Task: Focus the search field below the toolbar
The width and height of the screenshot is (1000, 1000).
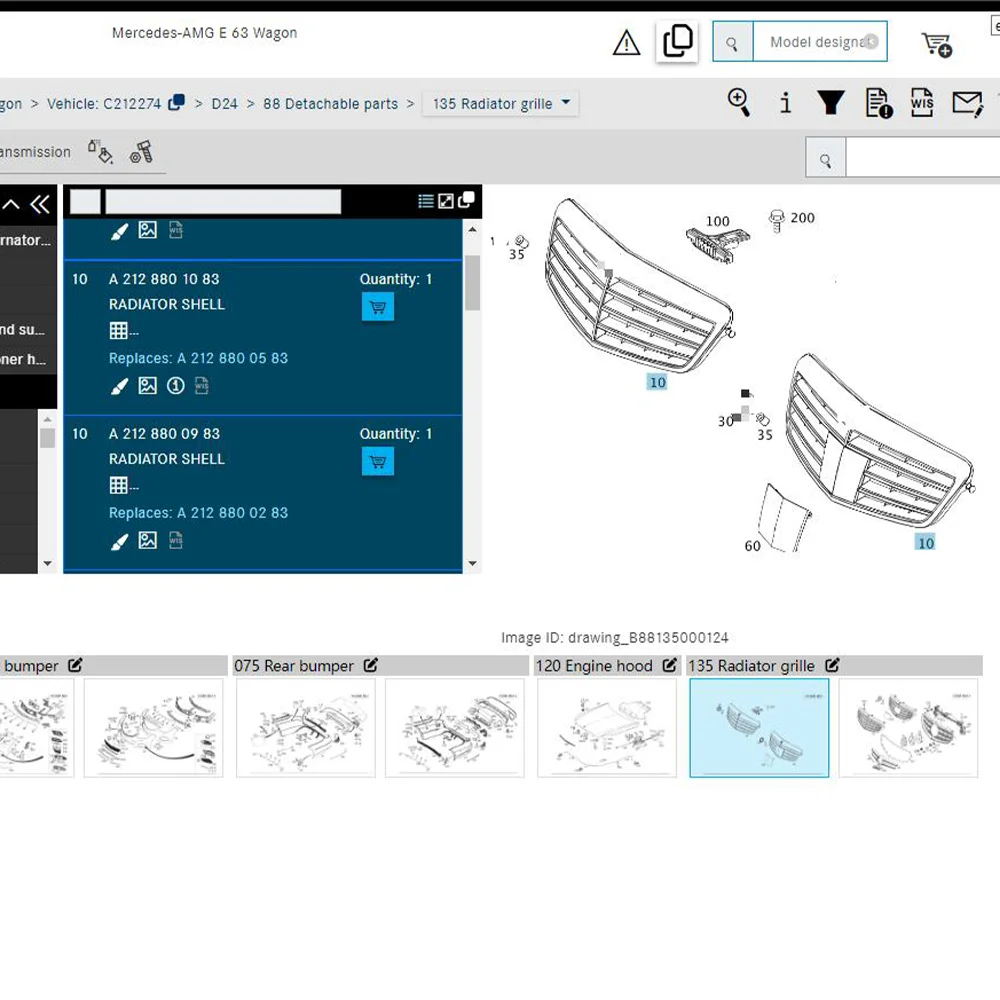Action: point(922,157)
